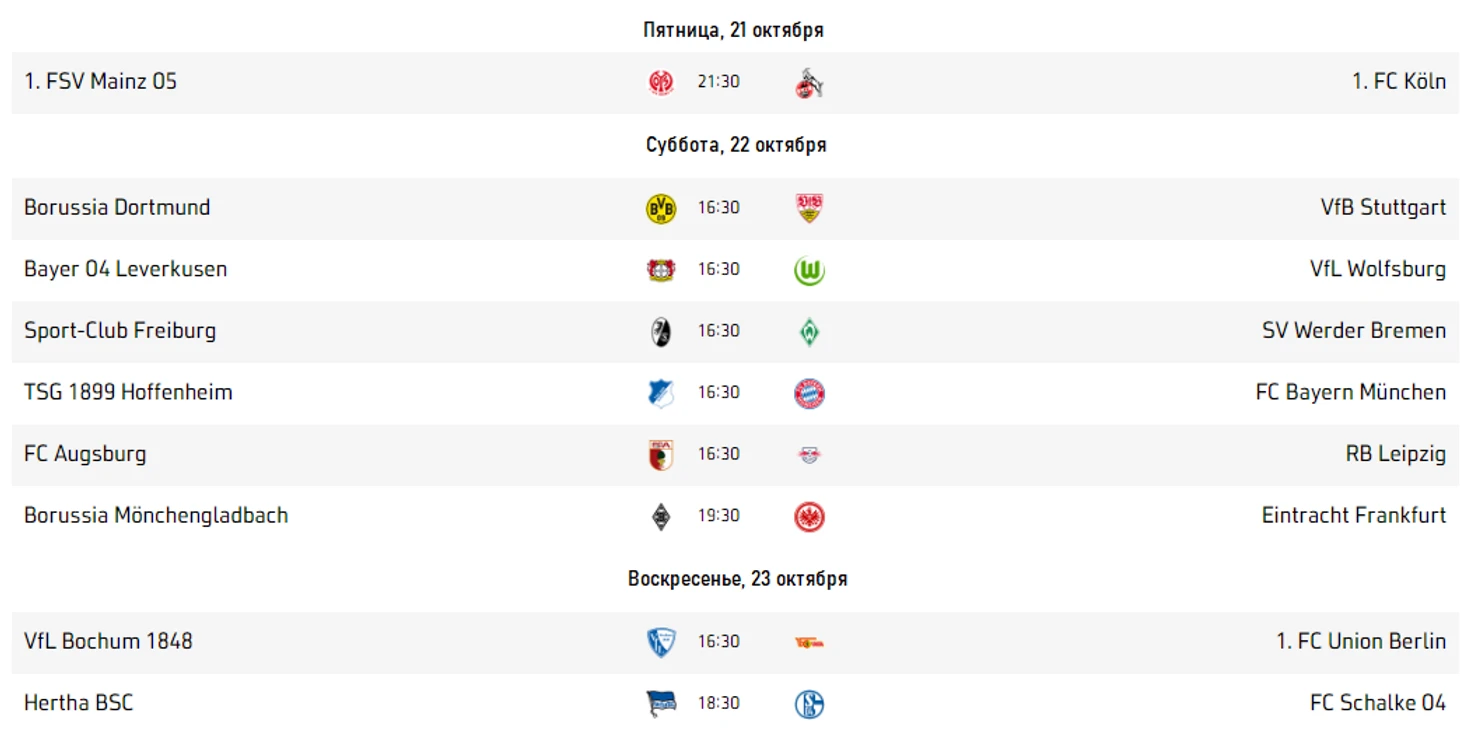Click the Schalke 04 blue crest
This screenshot has width=1460, height=736.
point(809,704)
